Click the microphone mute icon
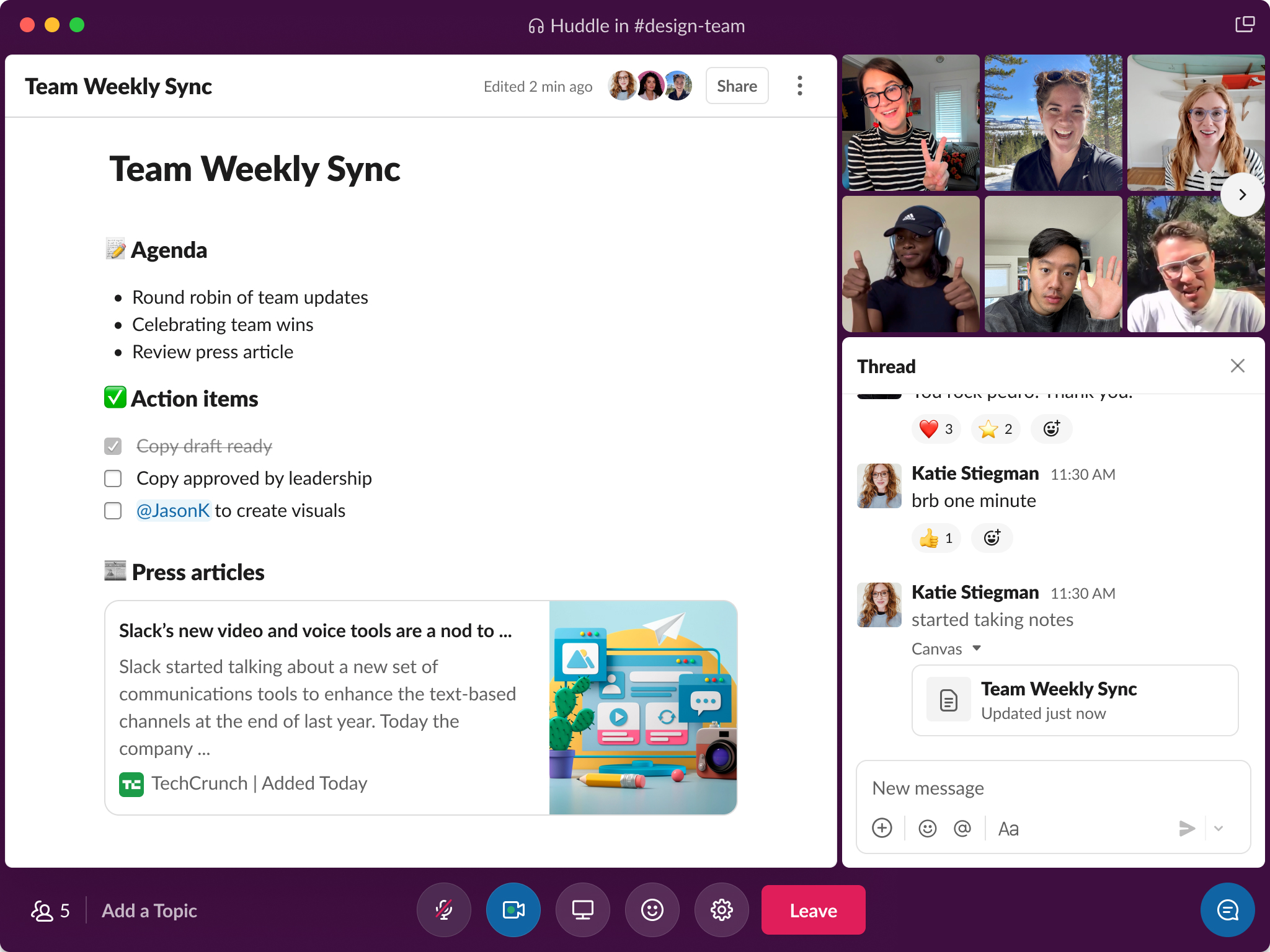 (448, 910)
